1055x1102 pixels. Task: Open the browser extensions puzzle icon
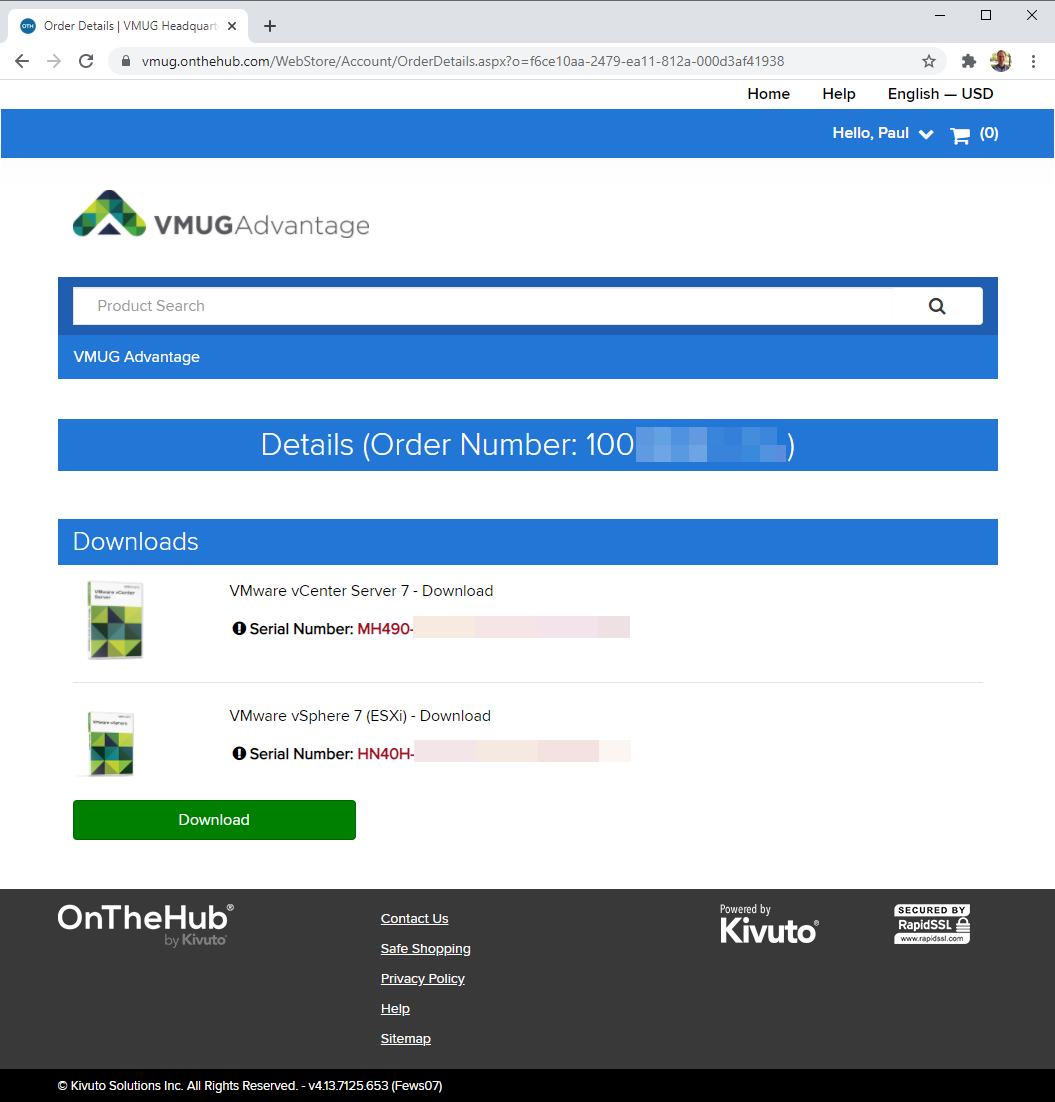[x=969, y=61]
